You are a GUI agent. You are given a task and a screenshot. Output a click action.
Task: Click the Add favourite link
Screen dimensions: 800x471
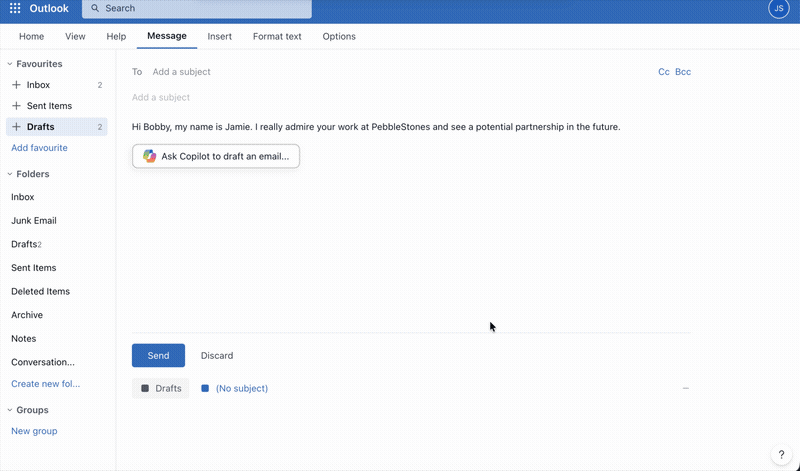(39, 148)
